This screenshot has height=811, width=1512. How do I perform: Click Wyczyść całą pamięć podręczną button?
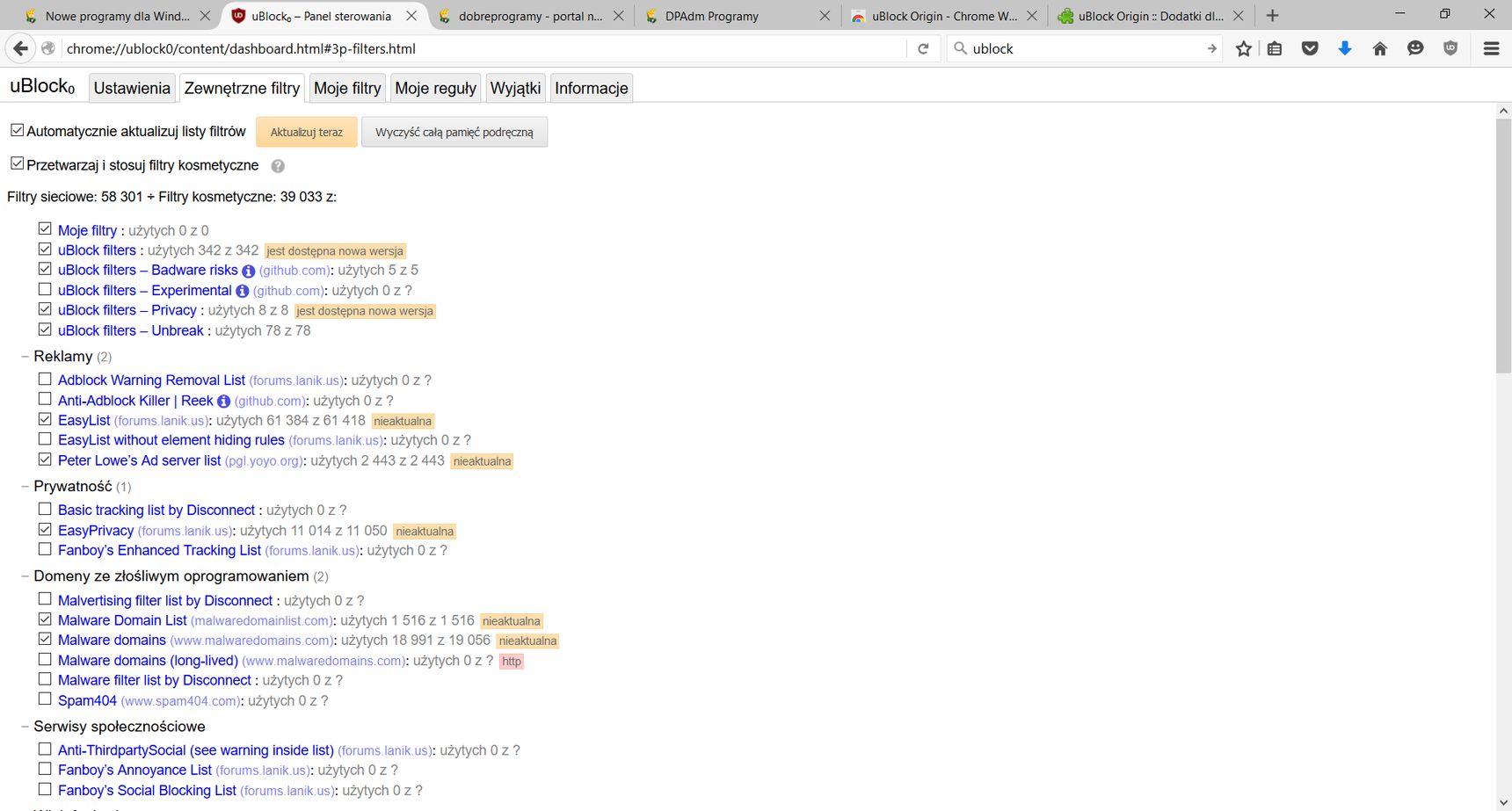[x=454, y=132]
